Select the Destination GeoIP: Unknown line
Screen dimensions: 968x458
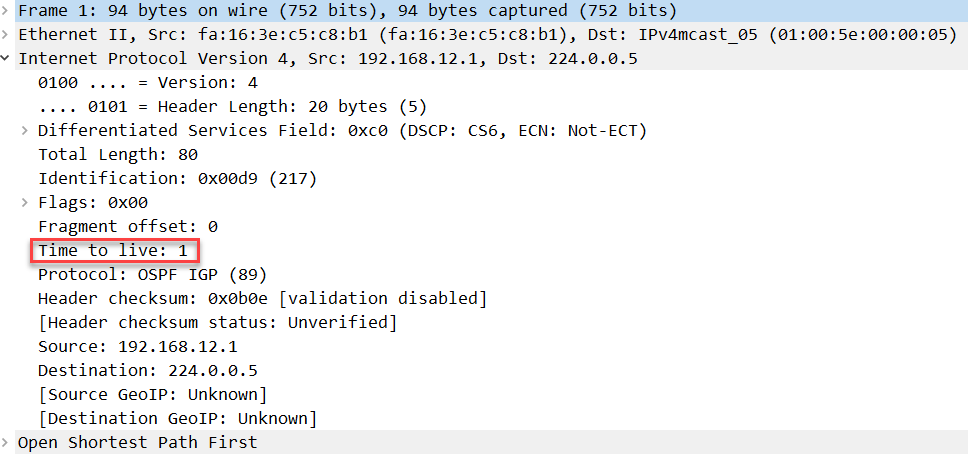pos(178,418)
